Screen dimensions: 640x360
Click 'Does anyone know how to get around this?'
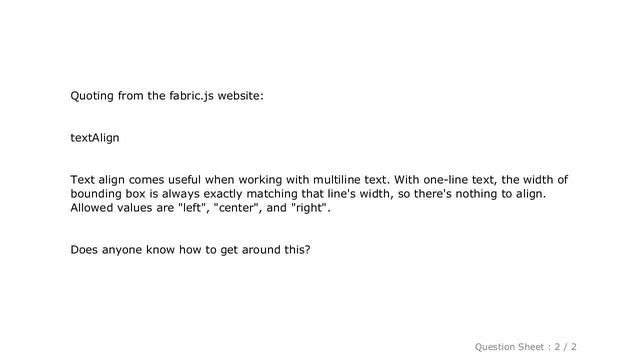190,250
